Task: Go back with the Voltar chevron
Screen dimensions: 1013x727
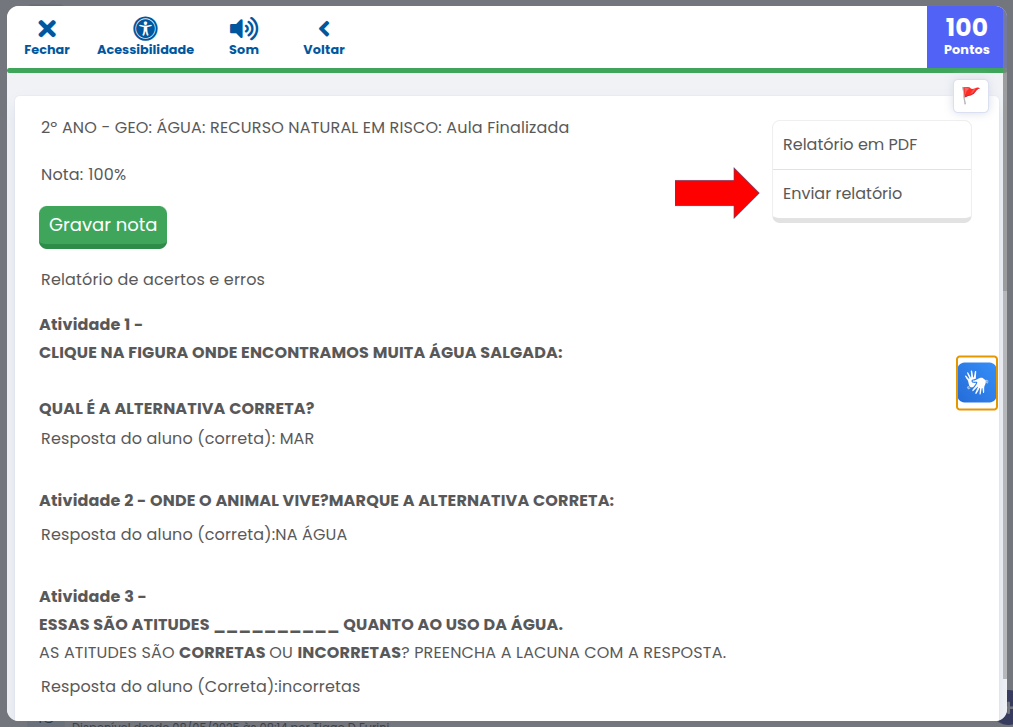Action: 323,29
